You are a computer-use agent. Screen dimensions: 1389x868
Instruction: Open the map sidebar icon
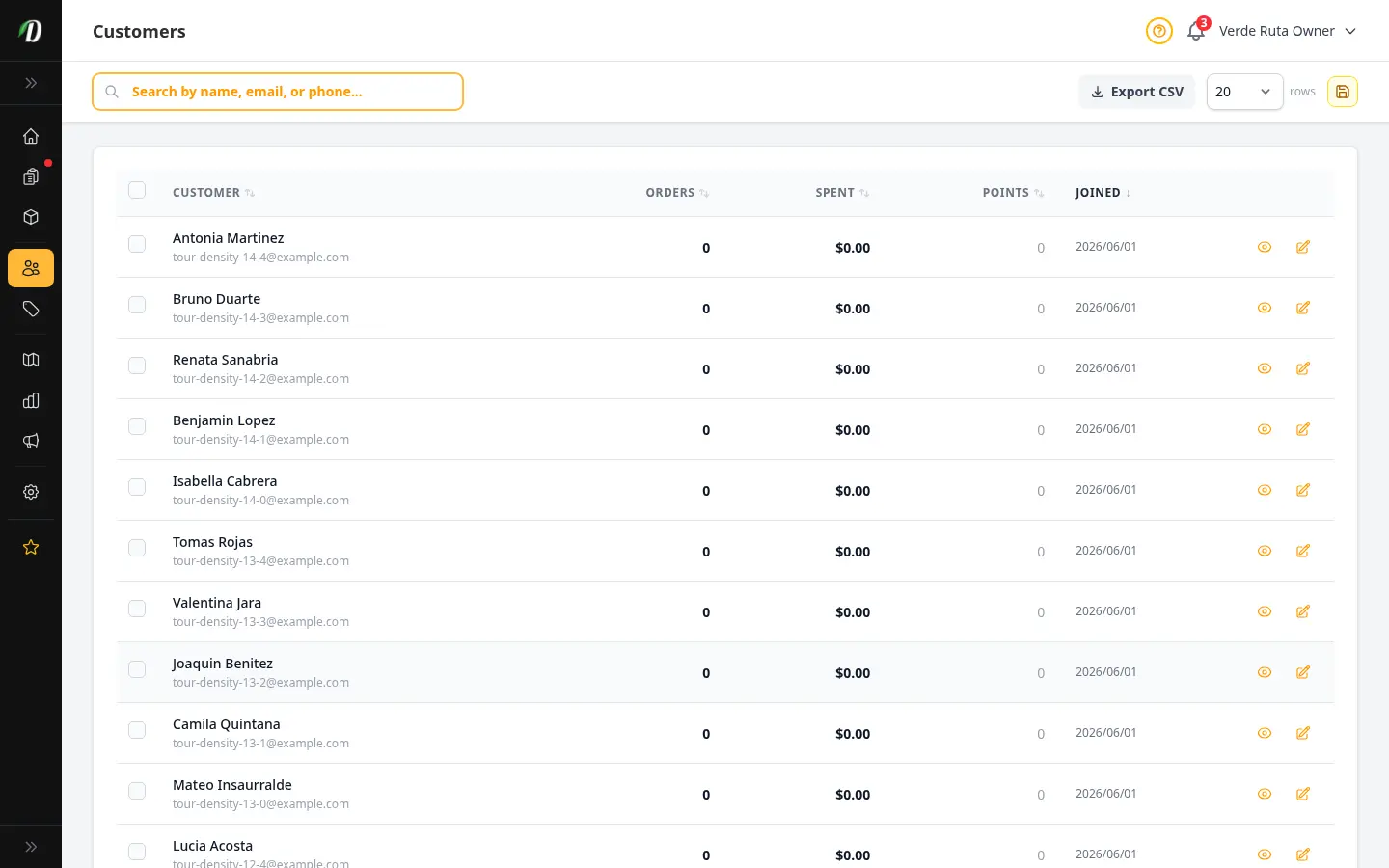[x=31, y=360]
